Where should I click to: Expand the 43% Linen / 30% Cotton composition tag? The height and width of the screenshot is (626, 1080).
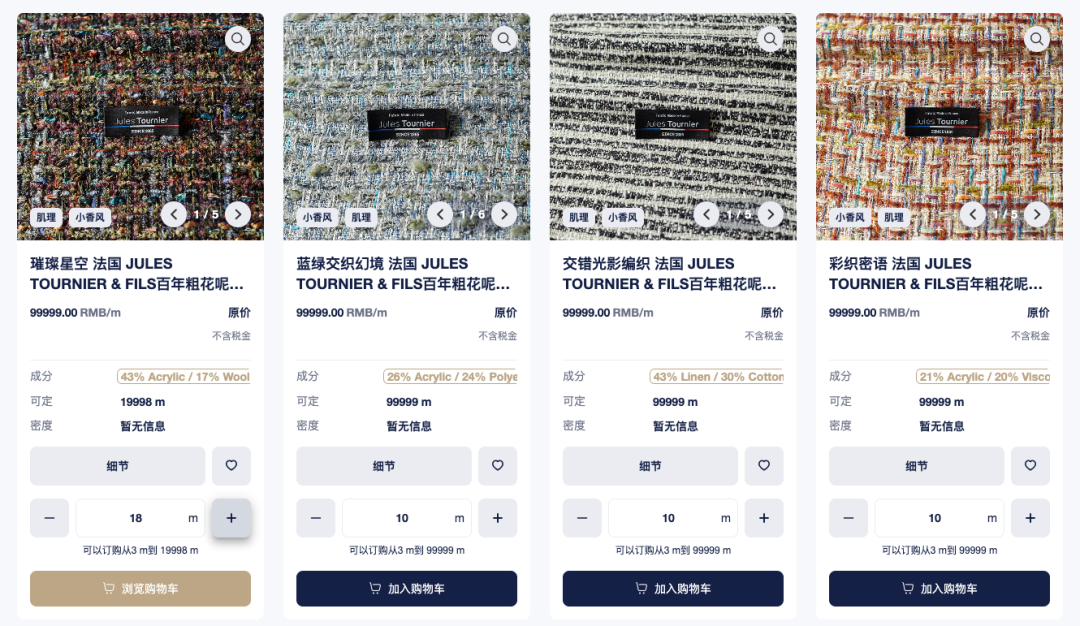click(x=716, y=377)
